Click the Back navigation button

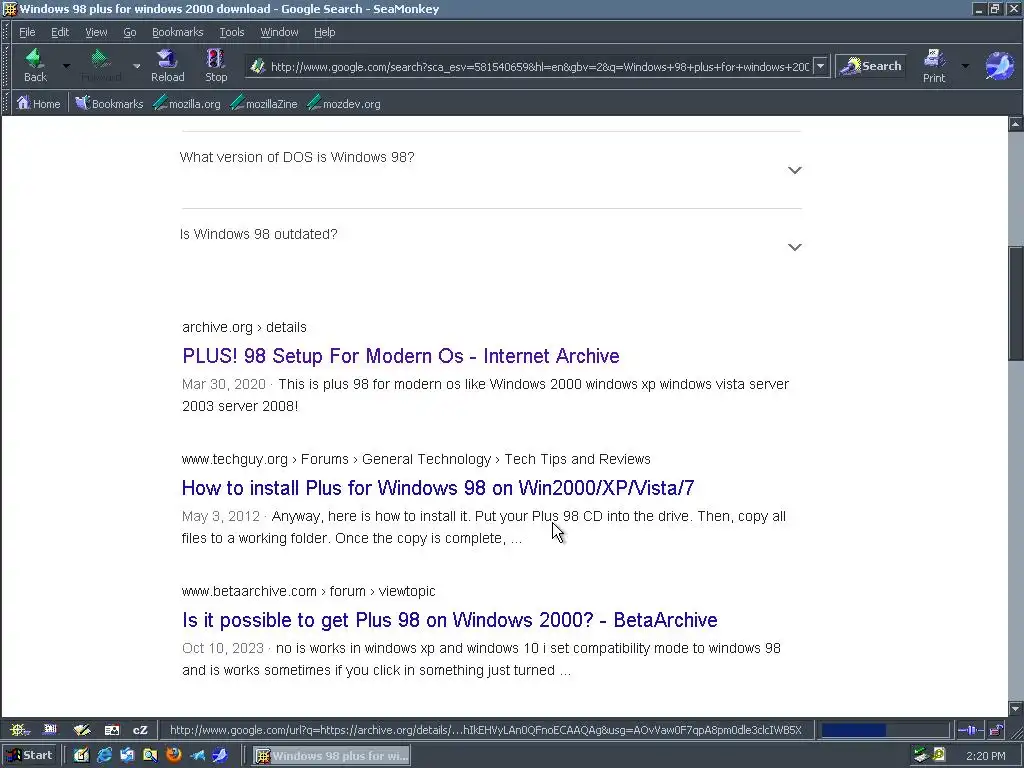coord(35,65)
